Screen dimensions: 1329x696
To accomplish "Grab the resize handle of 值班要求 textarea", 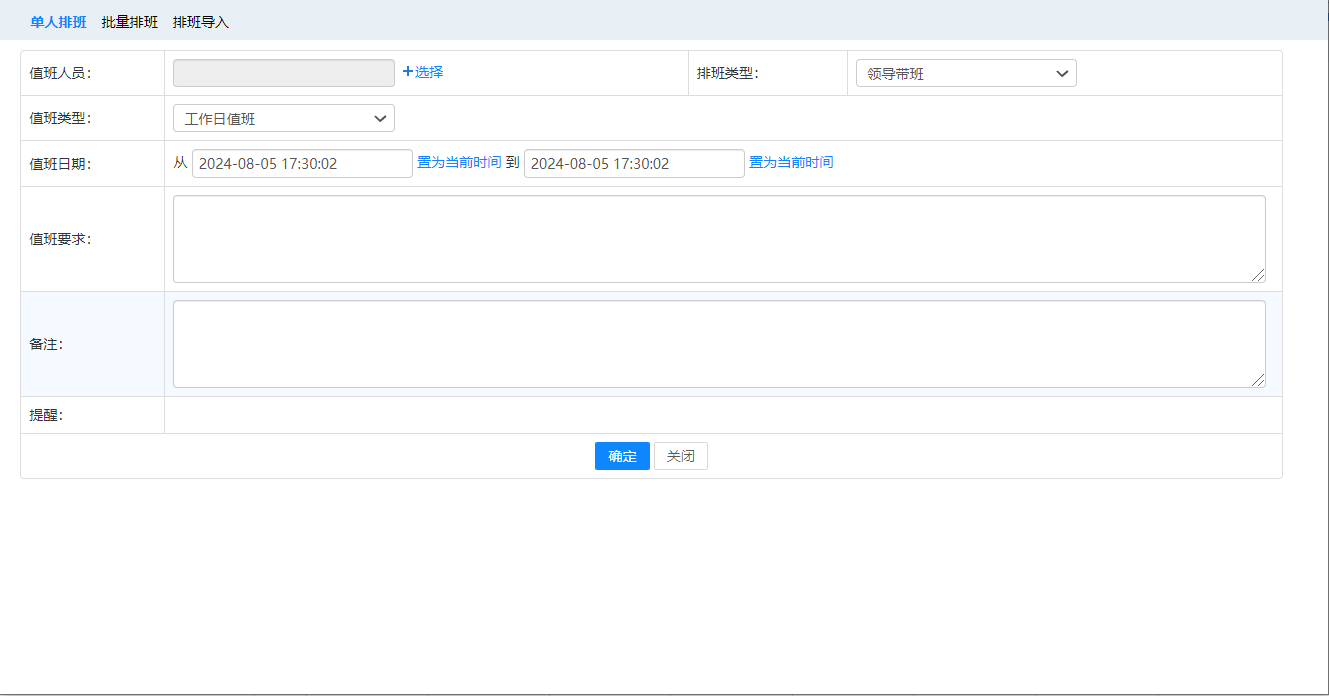I will 1258,275.
